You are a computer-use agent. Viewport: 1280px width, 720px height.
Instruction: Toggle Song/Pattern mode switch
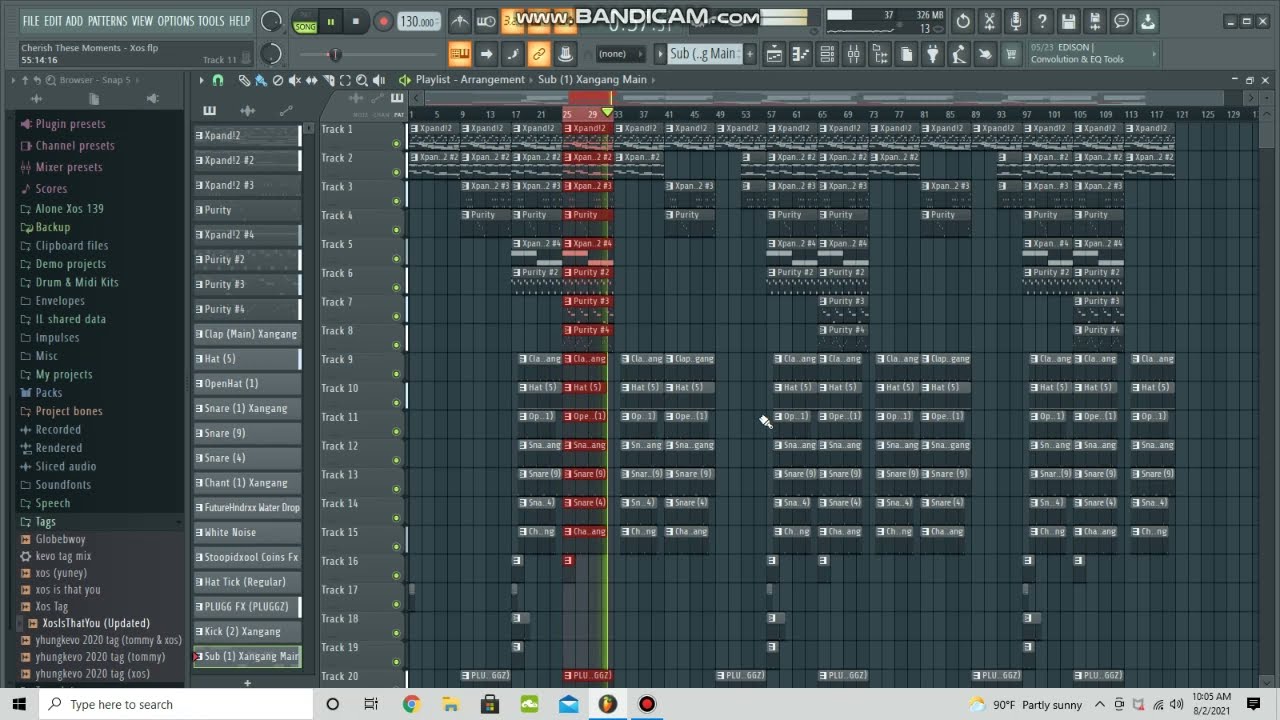click(305, 21)
